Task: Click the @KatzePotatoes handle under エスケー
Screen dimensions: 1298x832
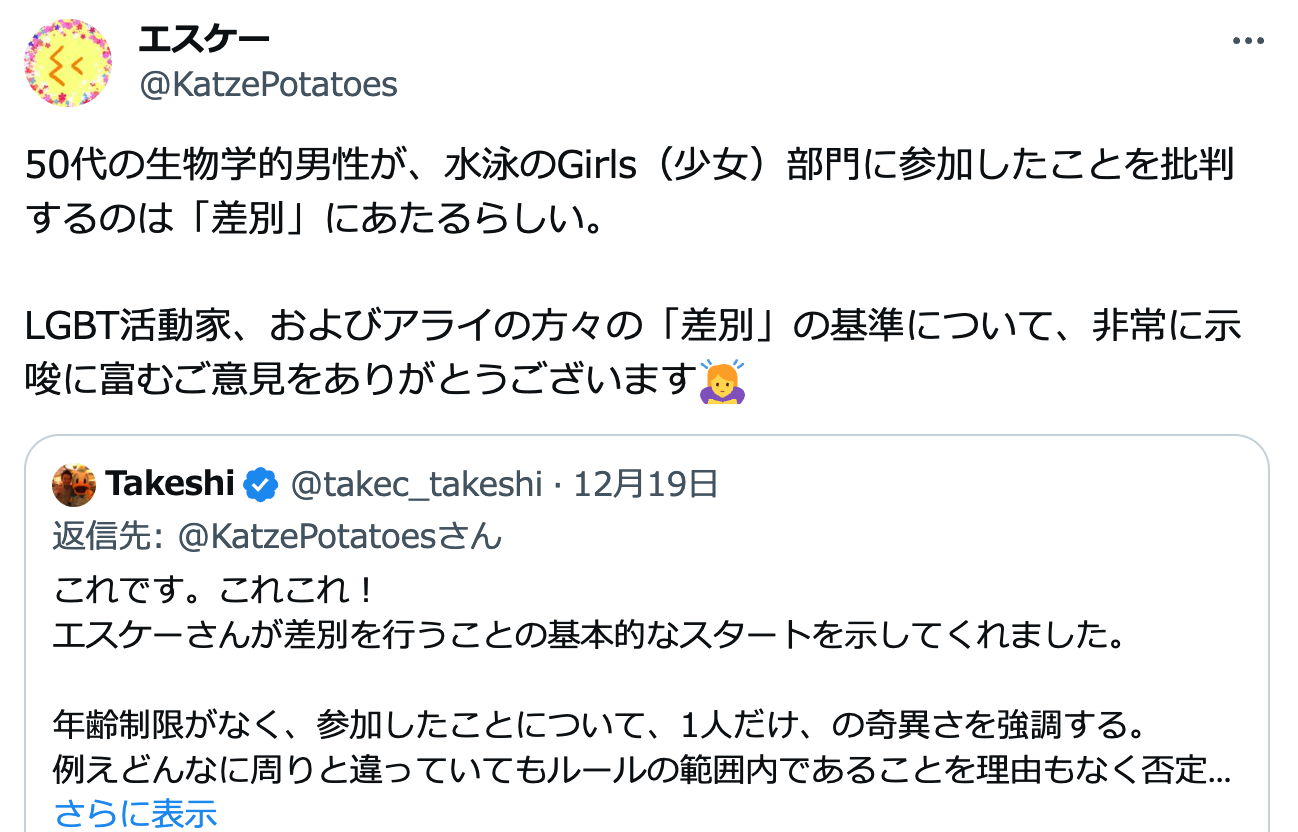Action: point(268,85)
